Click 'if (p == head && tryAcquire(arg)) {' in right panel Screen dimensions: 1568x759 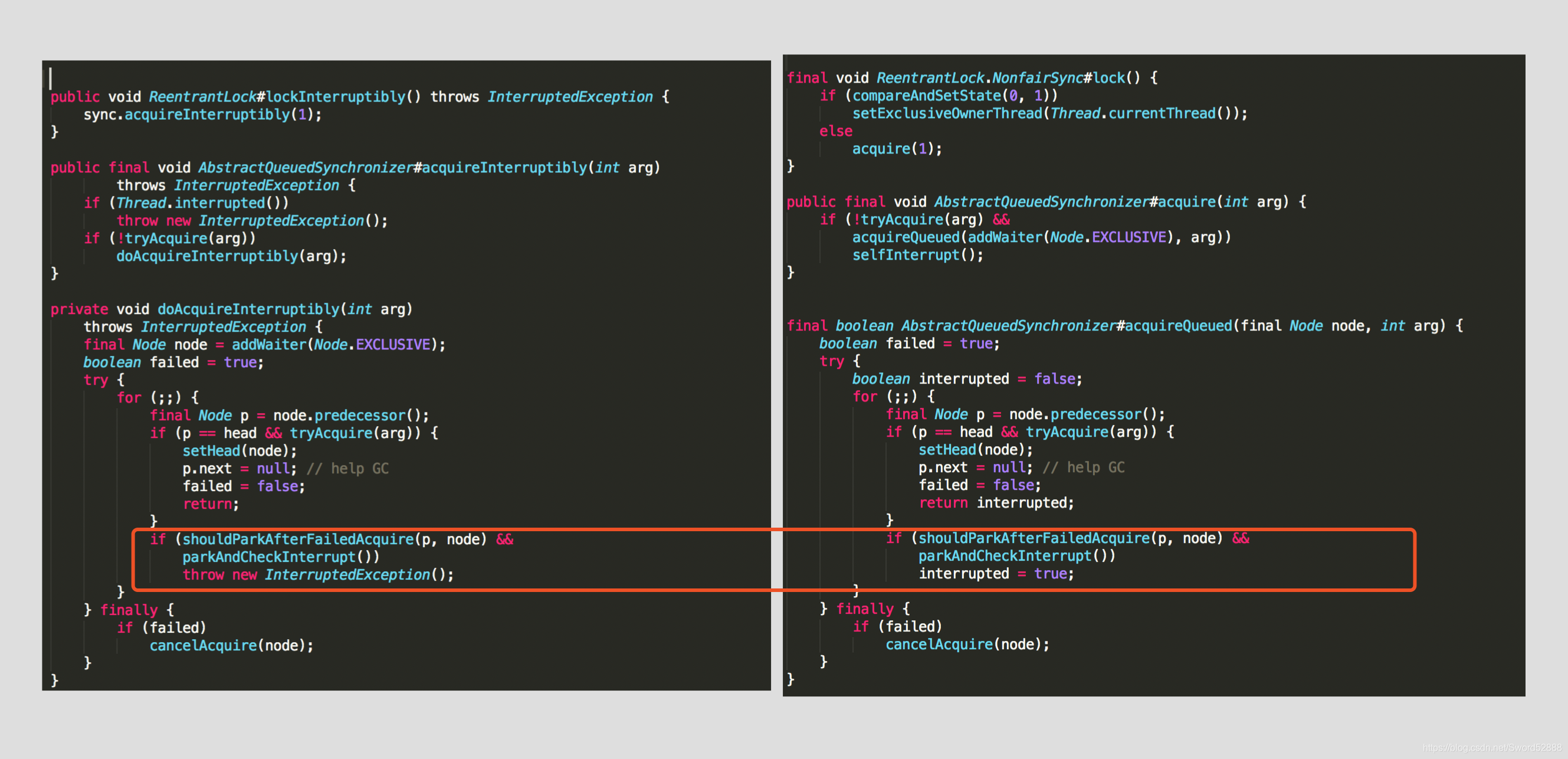point(1029,432)
